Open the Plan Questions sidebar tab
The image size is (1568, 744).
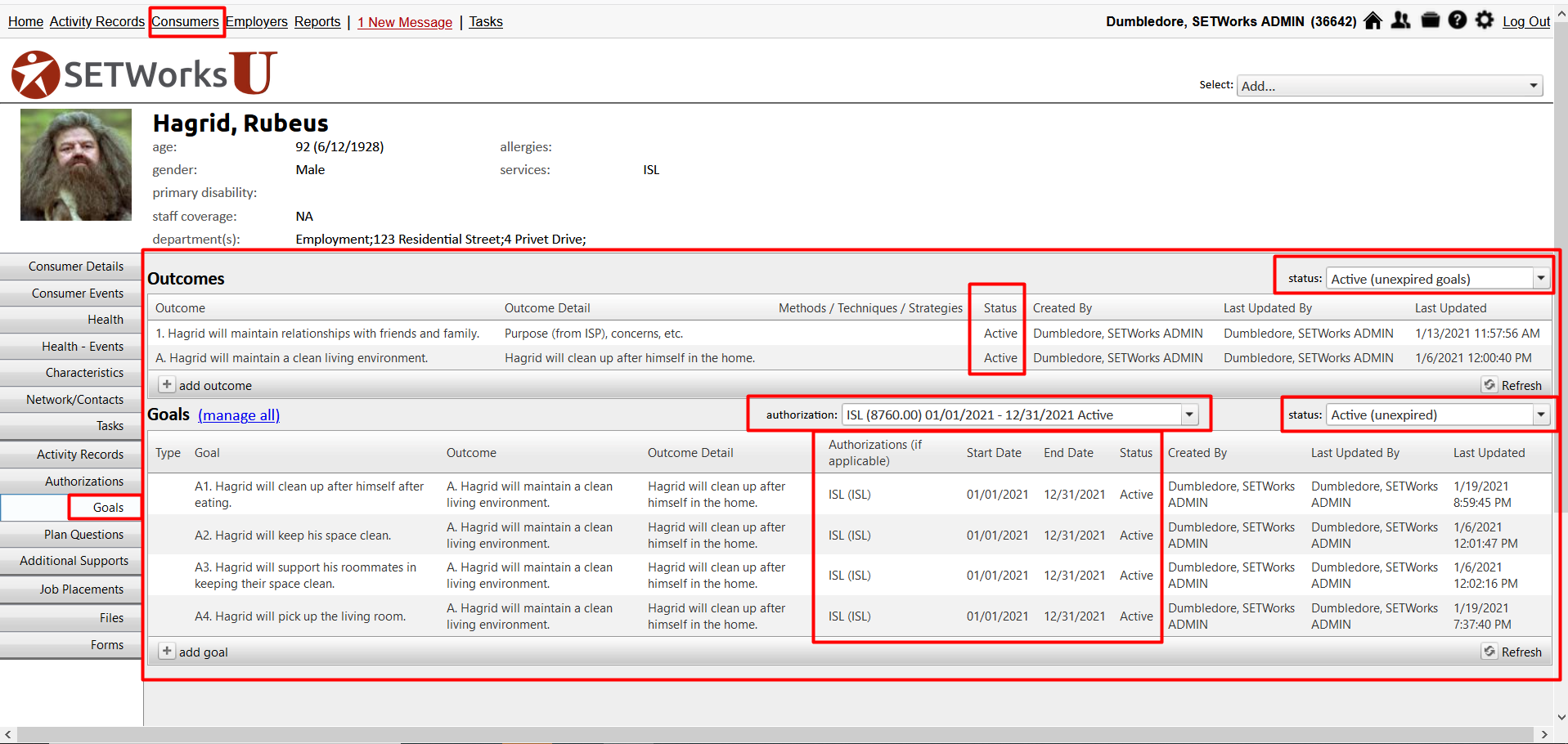[83, 535]
